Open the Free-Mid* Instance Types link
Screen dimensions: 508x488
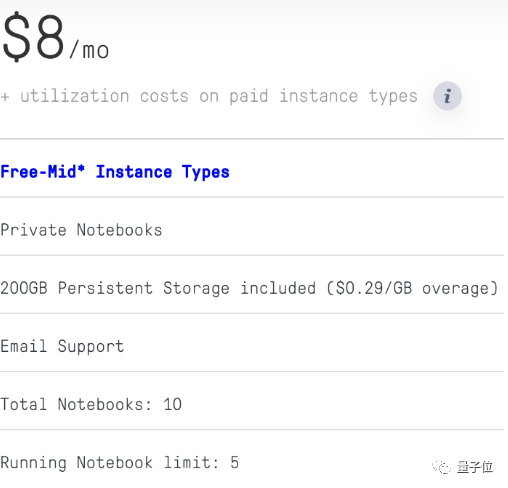click(115, 172)
